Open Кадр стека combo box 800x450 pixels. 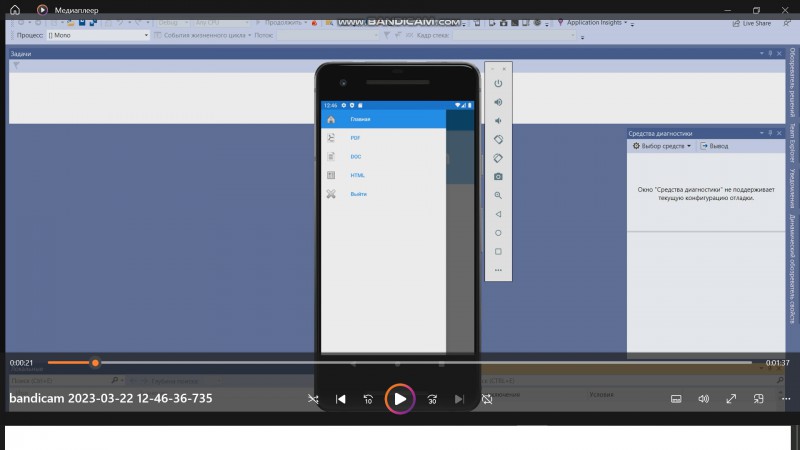click(514, 35)
